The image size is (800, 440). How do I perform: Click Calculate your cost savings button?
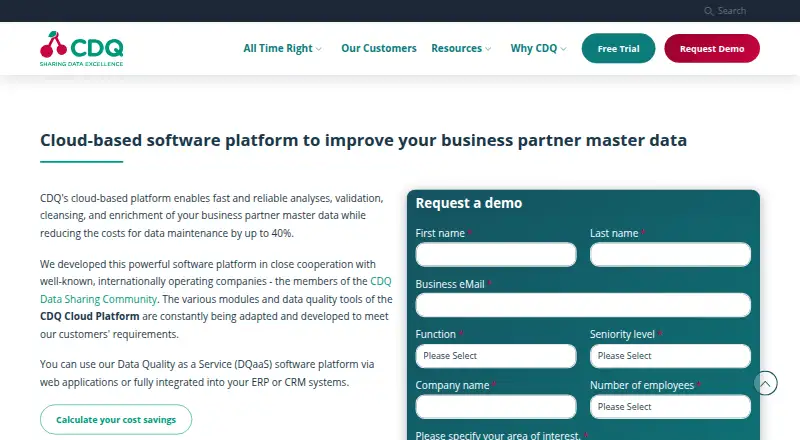click(x=116, y=420)
